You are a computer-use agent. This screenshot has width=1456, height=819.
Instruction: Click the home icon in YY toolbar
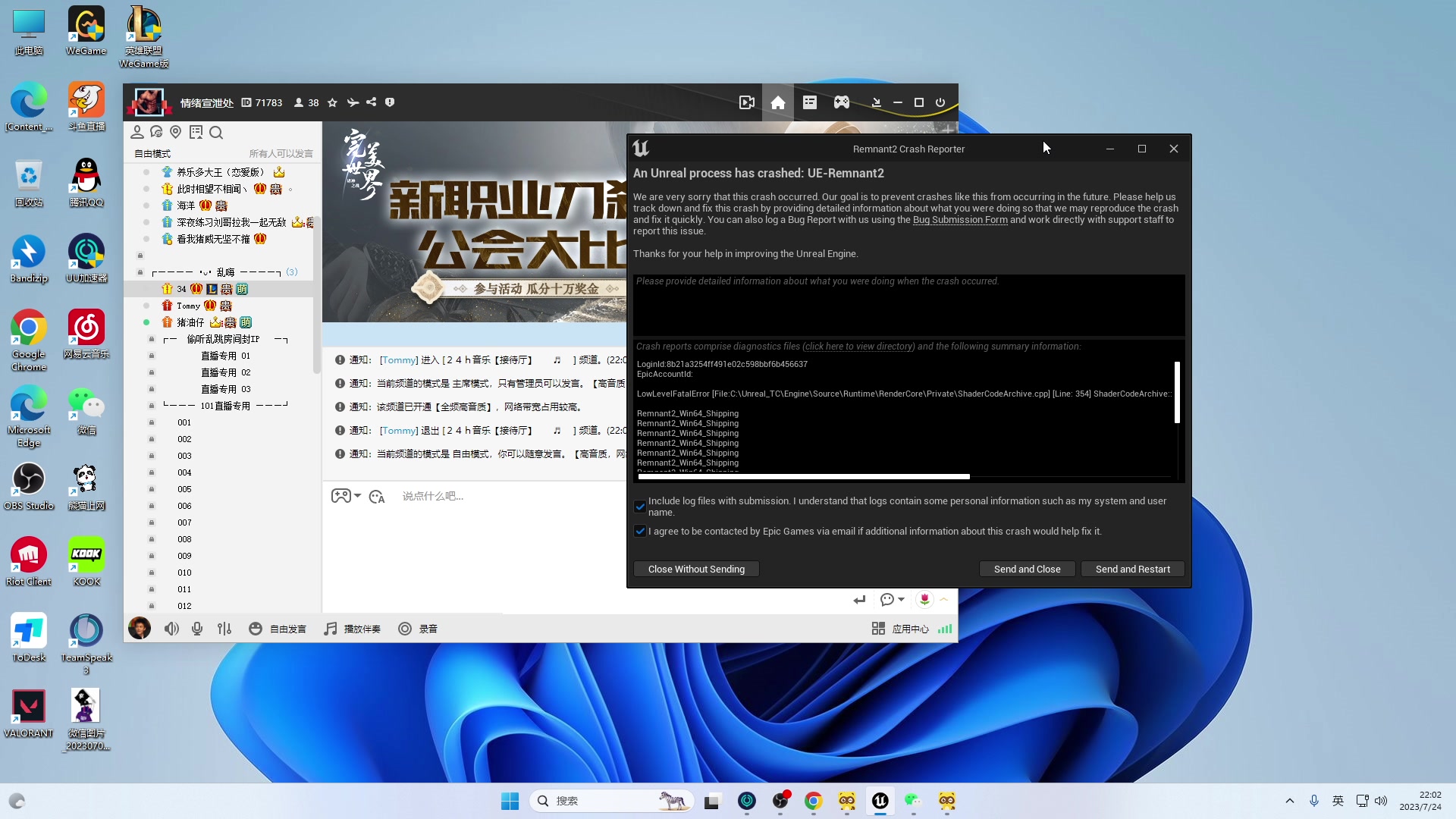click(778, 102)
